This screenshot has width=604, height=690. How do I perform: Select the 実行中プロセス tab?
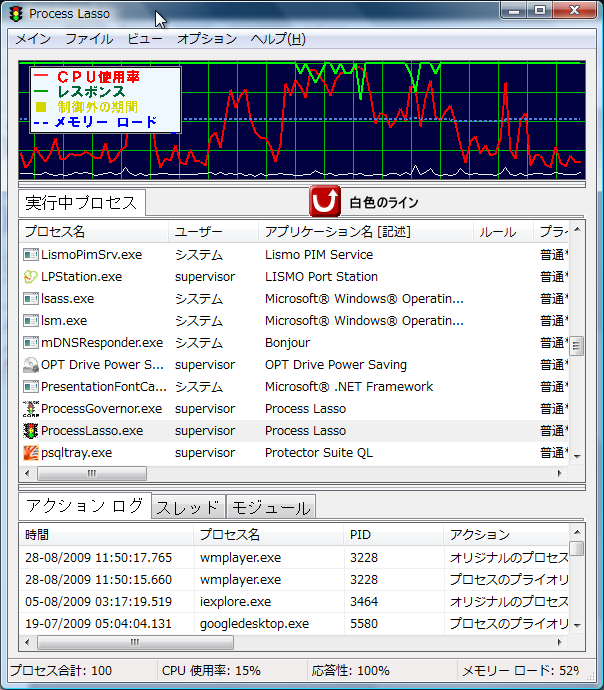point(82,203)
